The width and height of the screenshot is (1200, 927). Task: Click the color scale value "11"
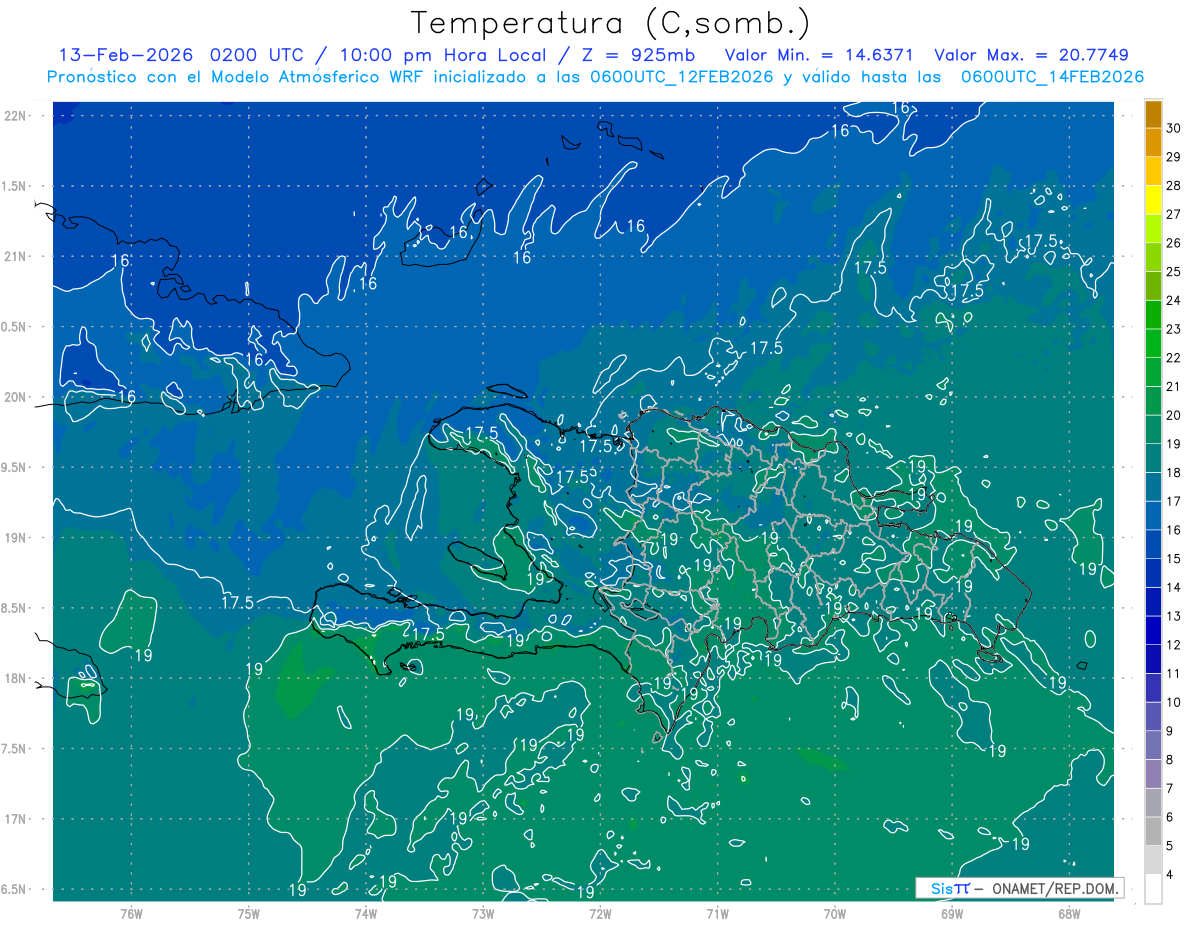1174,673
